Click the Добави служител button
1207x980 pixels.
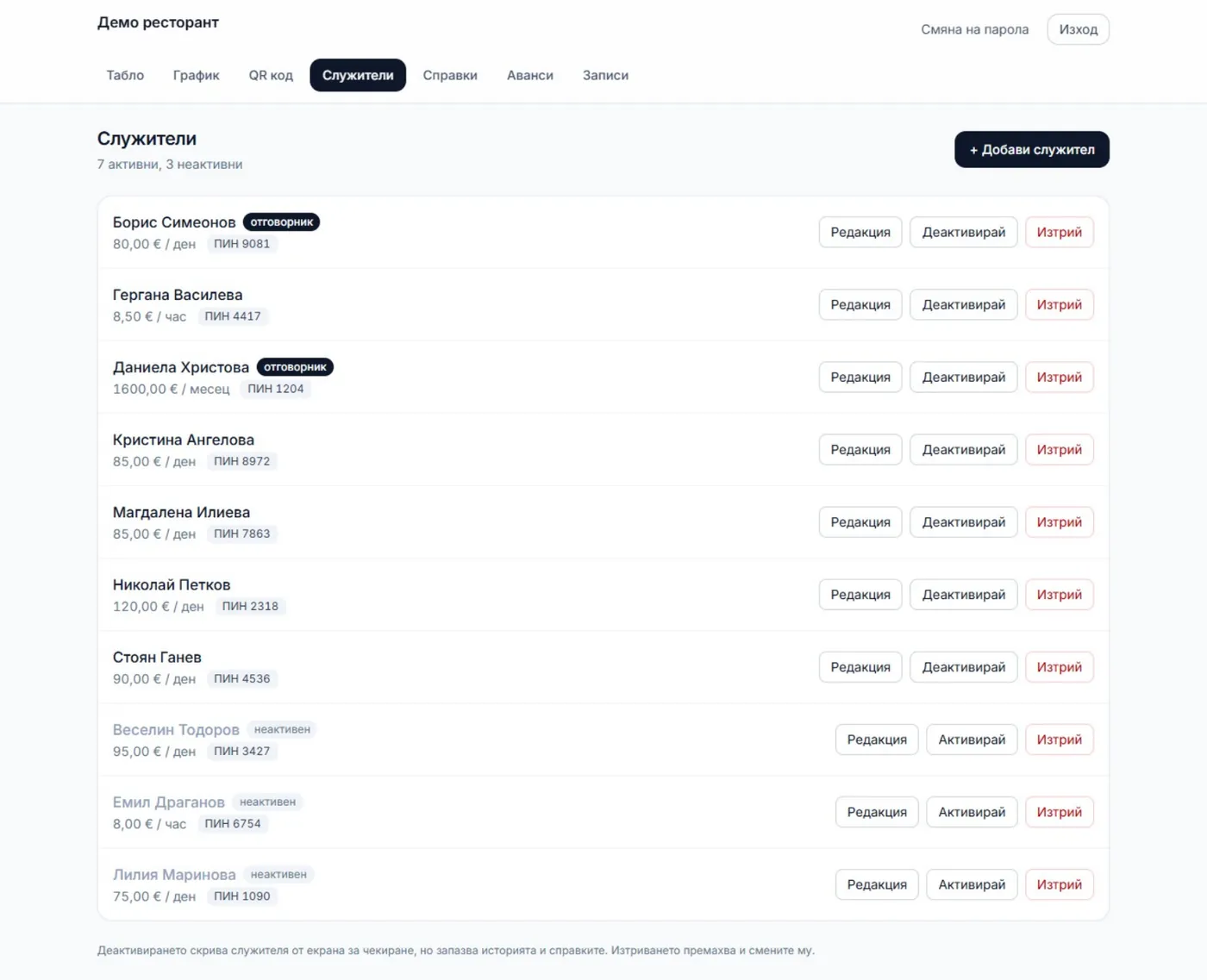1031,149
